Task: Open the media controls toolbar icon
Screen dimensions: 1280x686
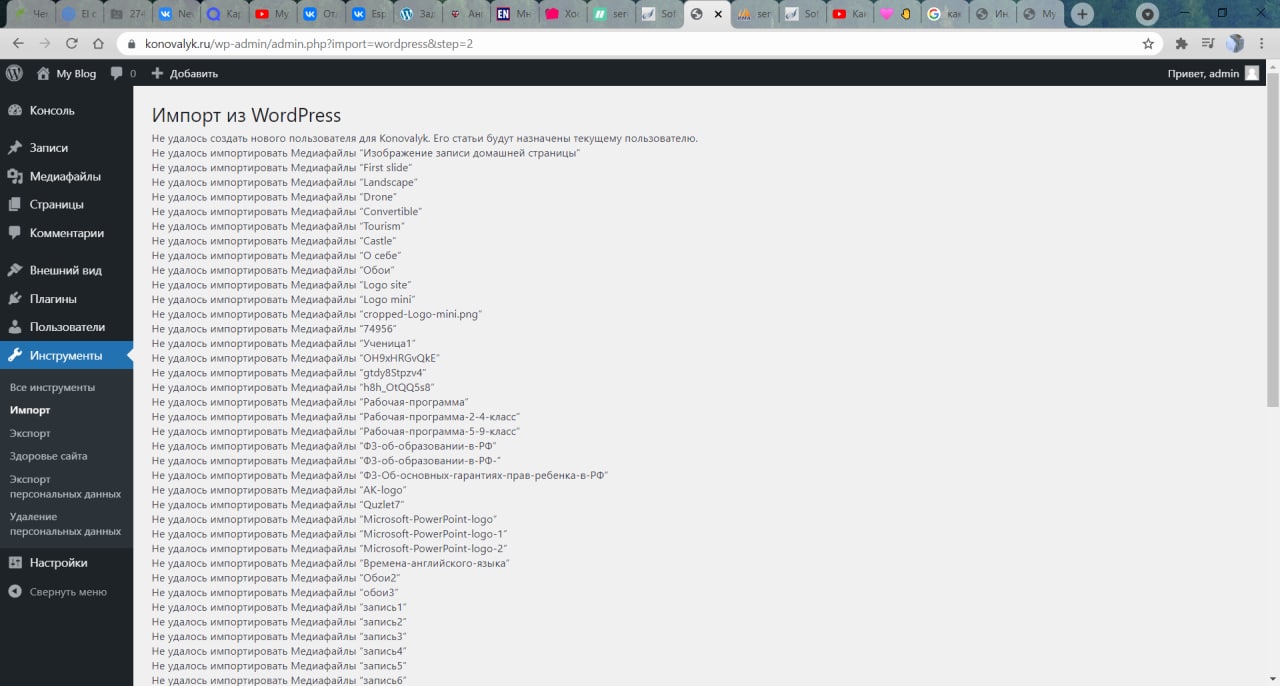Action: pyautogui.click(x=1207, y=44)
